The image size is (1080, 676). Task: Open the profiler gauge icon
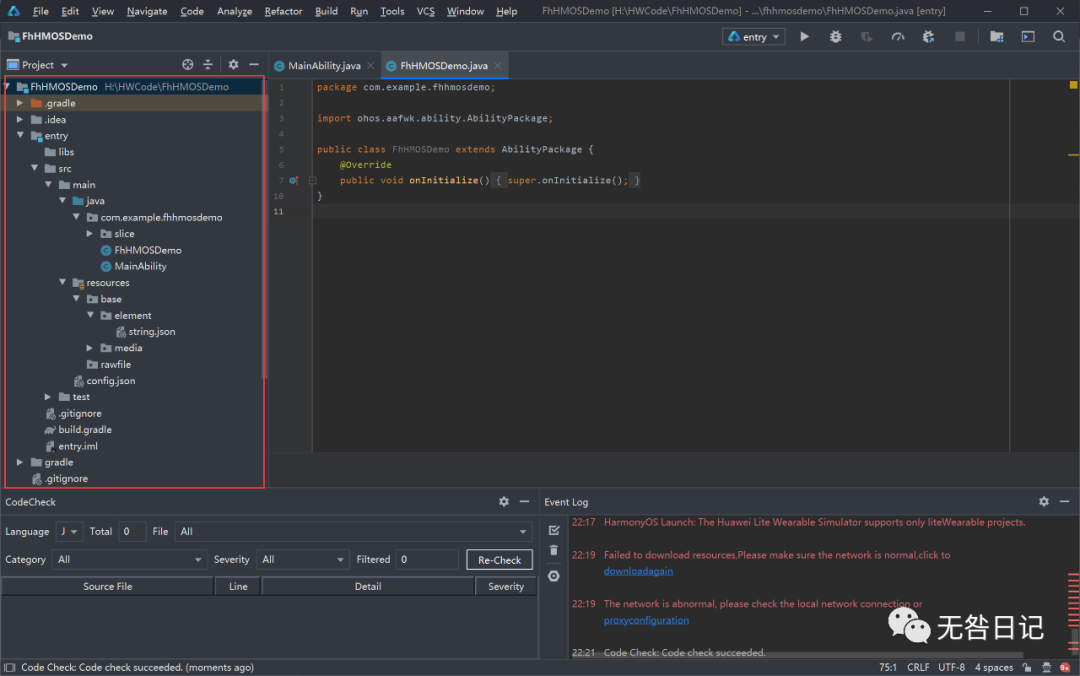[898, 37]
